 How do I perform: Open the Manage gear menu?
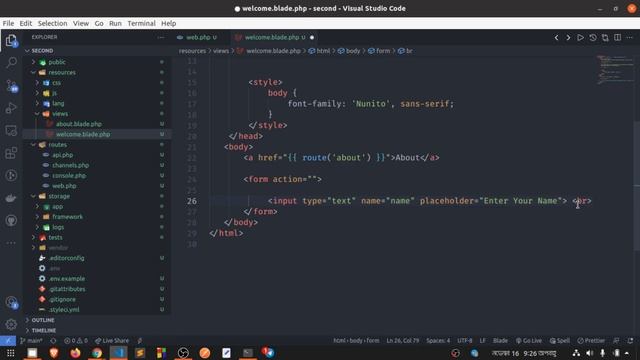click(x=11, y=325)
